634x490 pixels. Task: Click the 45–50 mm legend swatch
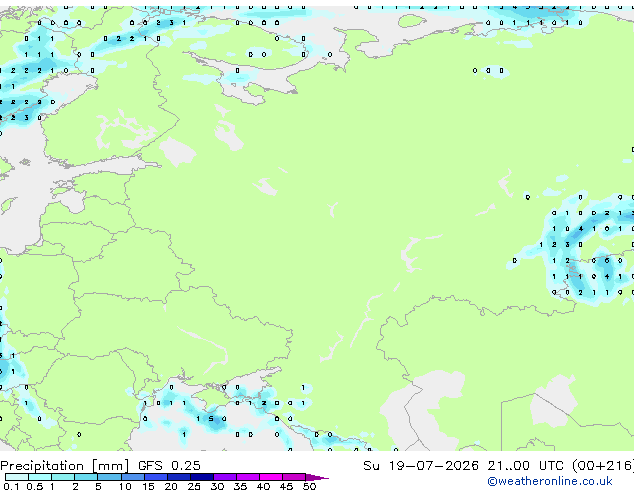(294, 477)
